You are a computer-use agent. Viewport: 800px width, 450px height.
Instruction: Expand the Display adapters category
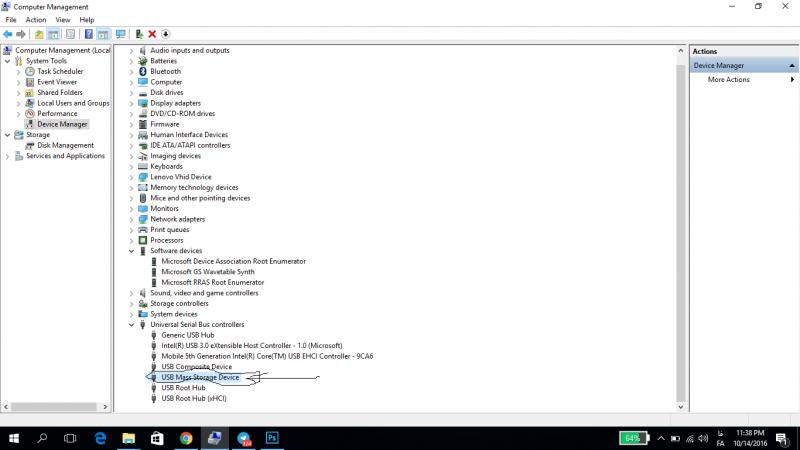(131, 104)
